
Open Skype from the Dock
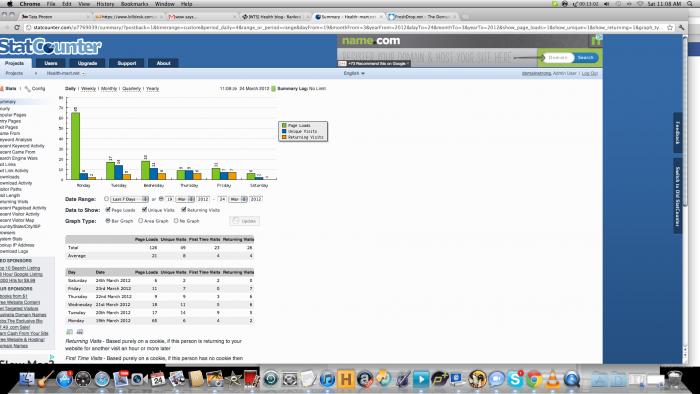pyautogui.click(x=515, y=379)
